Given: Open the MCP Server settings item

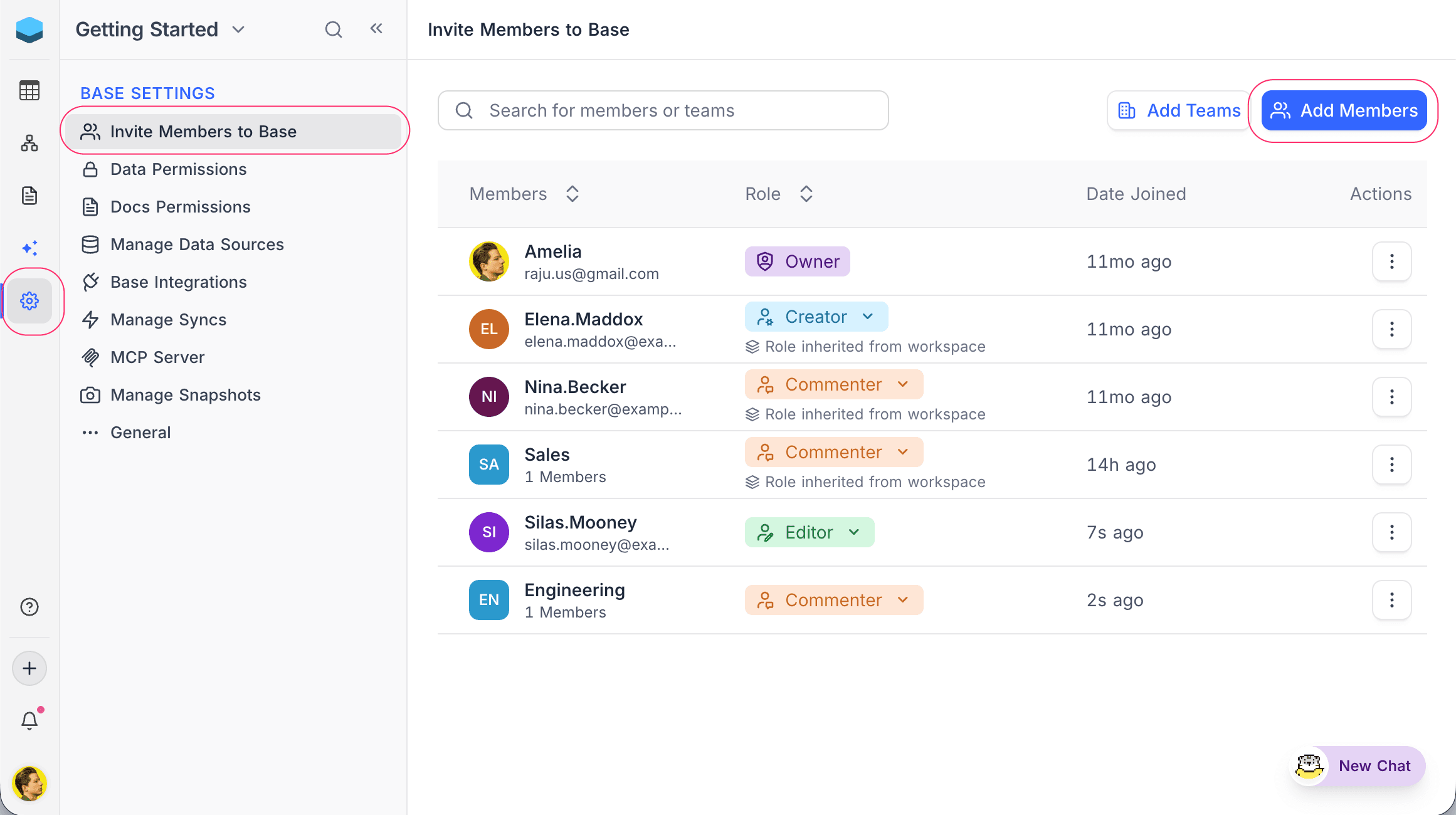Looking at the screenshot, I should click(x=157, y=357).
